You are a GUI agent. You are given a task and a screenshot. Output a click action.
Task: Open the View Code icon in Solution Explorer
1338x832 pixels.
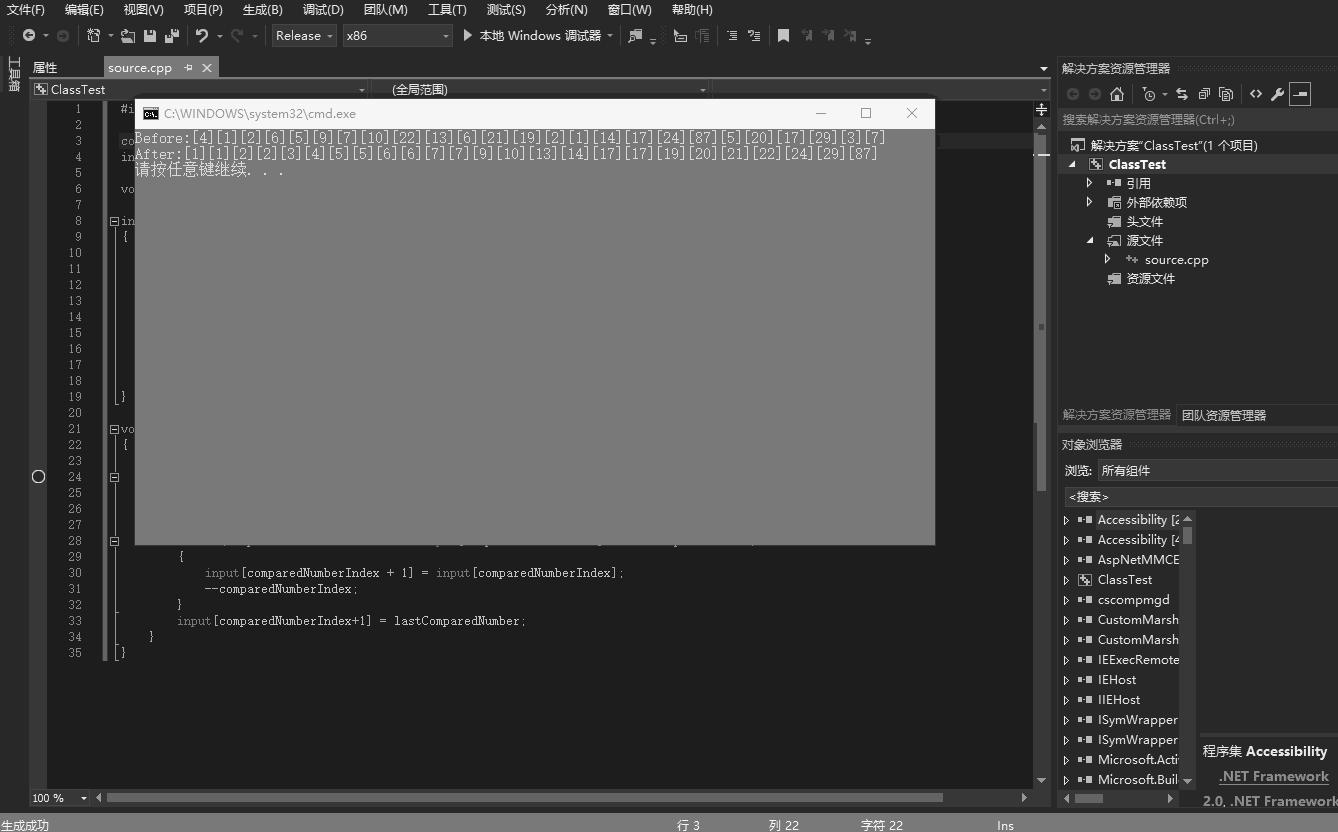pyautogui.click(x=1256, y=93)
